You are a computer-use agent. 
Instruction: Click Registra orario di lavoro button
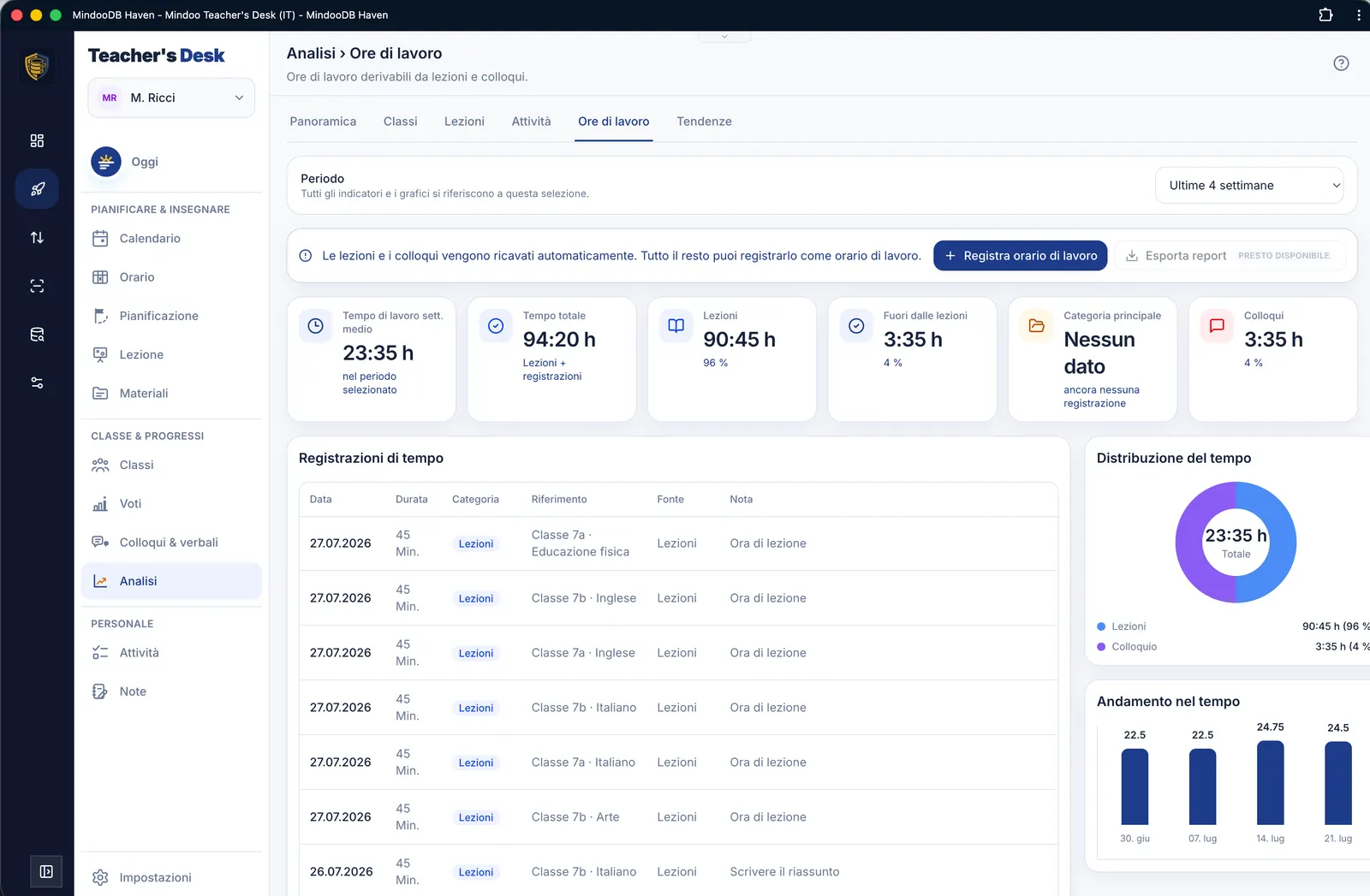coord(1020,256)
